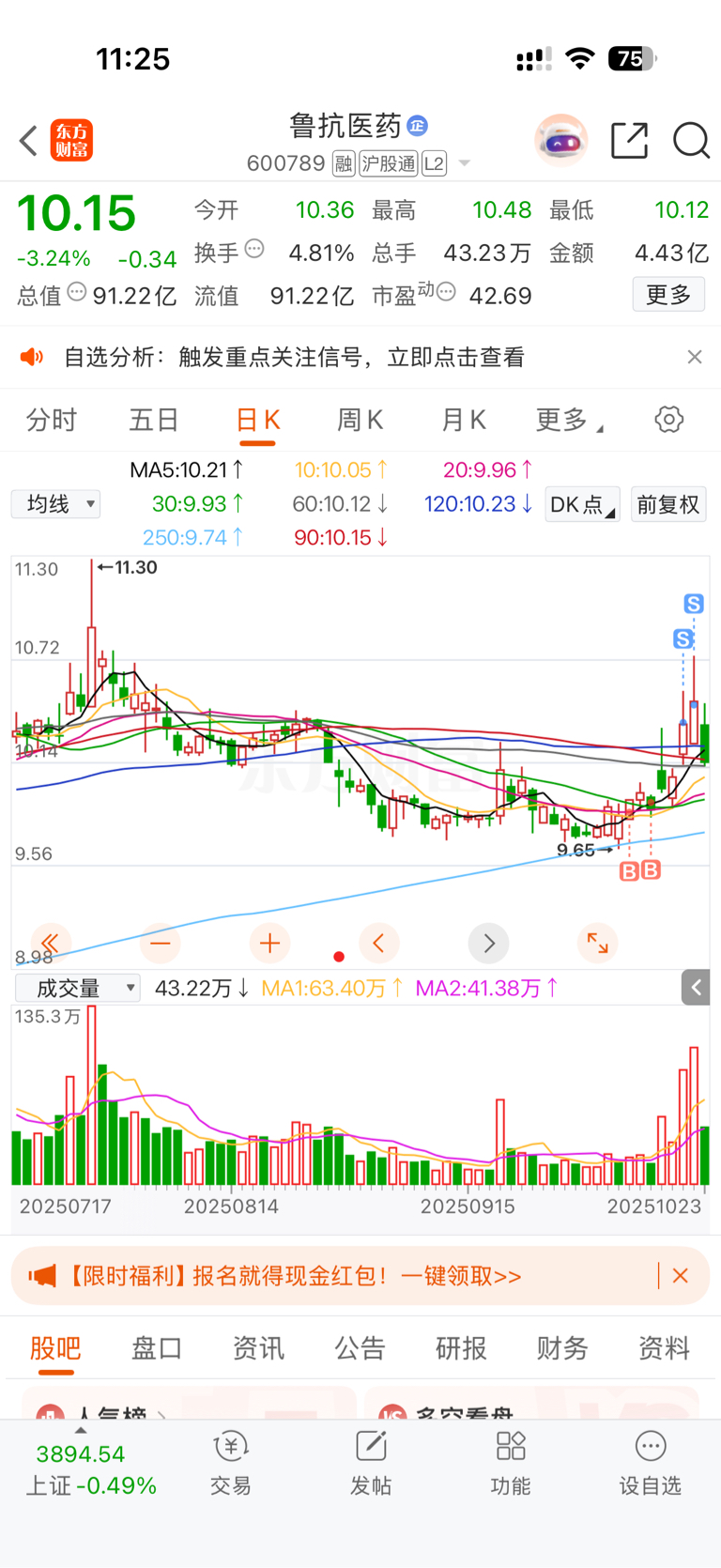
Task: Switch to the 财务 tab
Action: click(x=562, y=1348)
